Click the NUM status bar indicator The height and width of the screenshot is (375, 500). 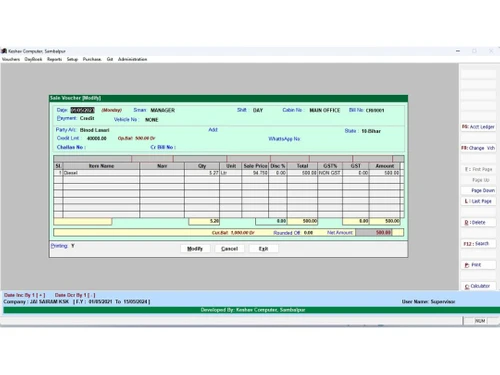480,321
